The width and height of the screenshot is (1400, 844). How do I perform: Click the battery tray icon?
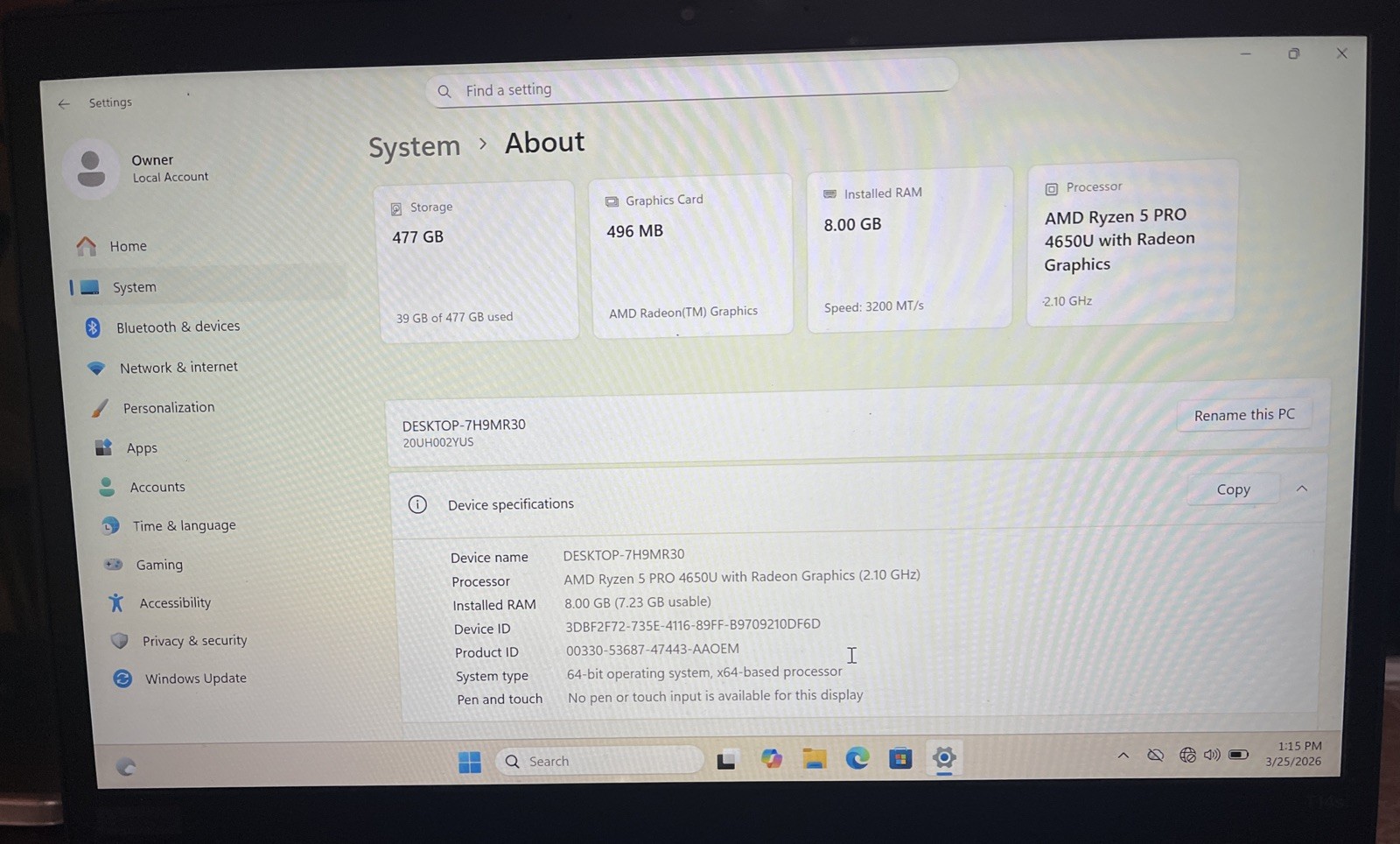click(1238, 754)
